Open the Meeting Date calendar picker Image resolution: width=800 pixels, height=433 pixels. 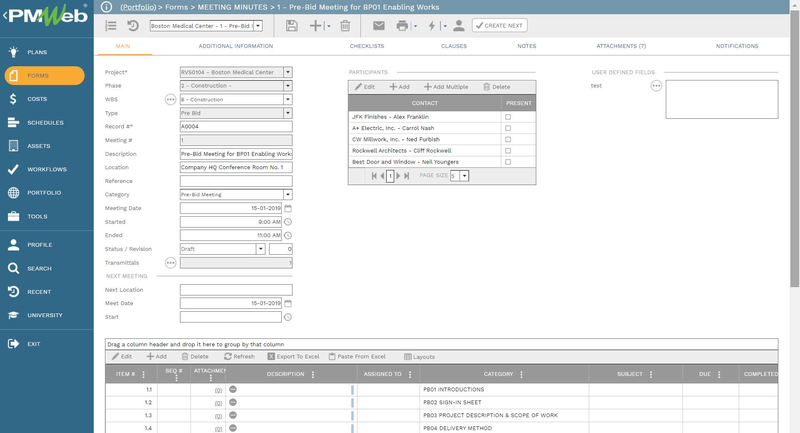[x=288, y=209]
